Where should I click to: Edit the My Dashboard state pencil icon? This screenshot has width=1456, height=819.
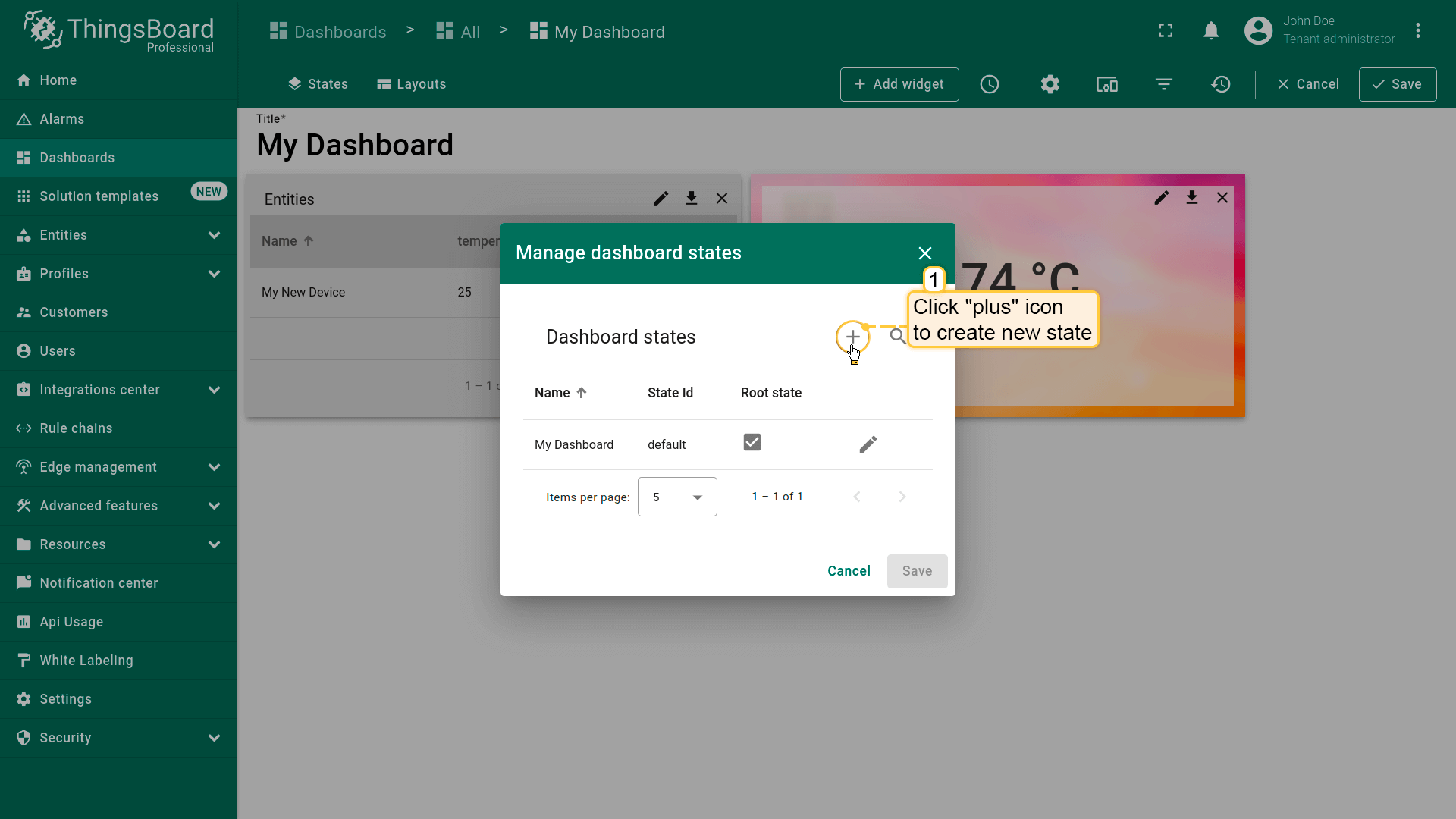click(868, 444)
